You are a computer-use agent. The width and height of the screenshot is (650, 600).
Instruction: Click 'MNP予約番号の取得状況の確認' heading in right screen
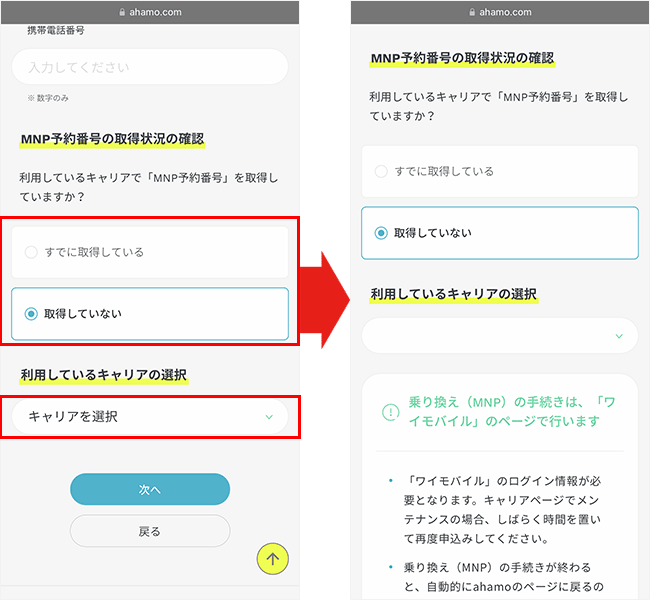(462, 58)
